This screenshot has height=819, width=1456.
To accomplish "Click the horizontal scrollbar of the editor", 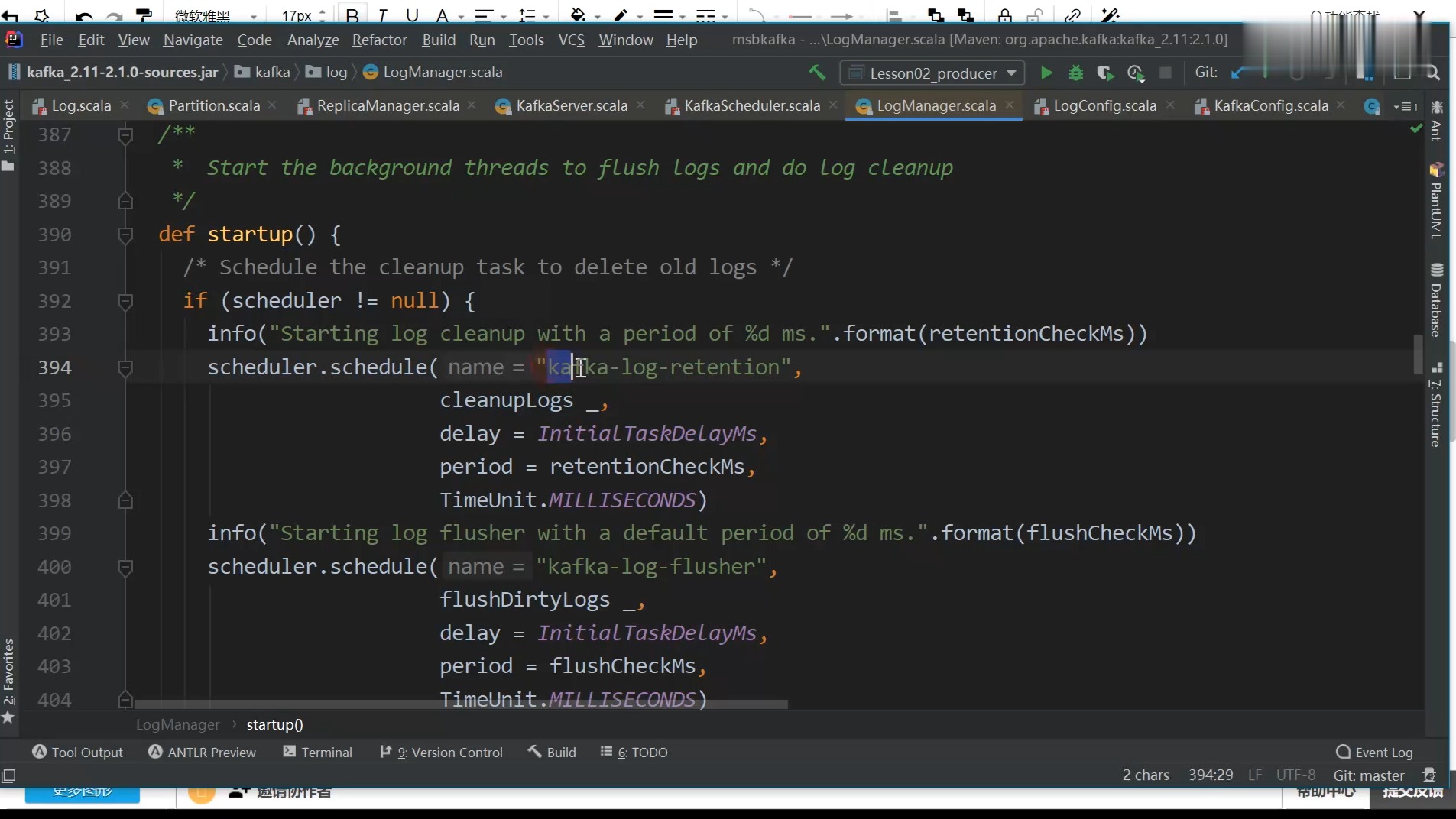I will pos(460,704).
